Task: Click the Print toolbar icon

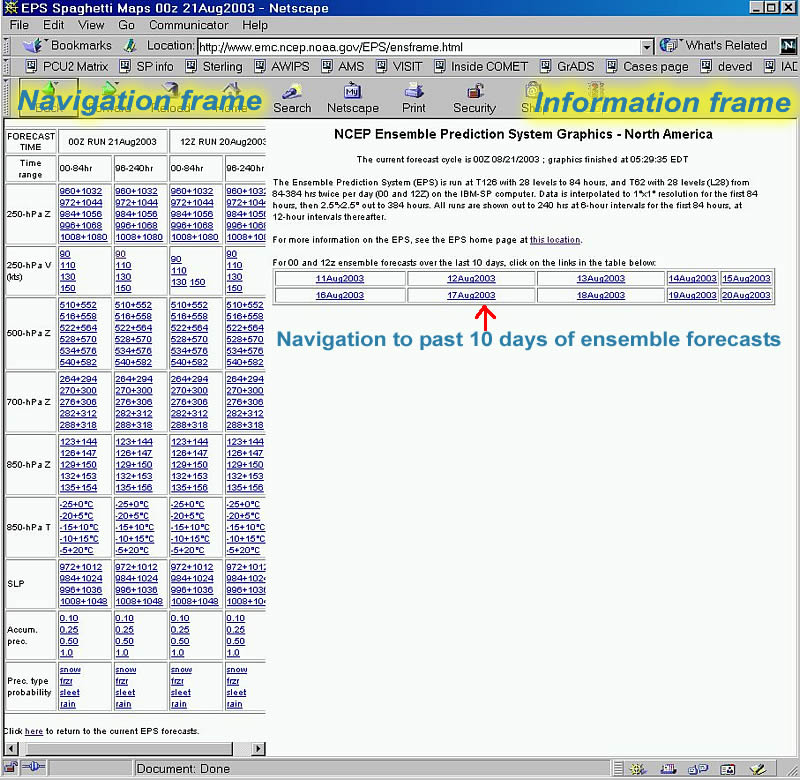Action: coord(414,99)
